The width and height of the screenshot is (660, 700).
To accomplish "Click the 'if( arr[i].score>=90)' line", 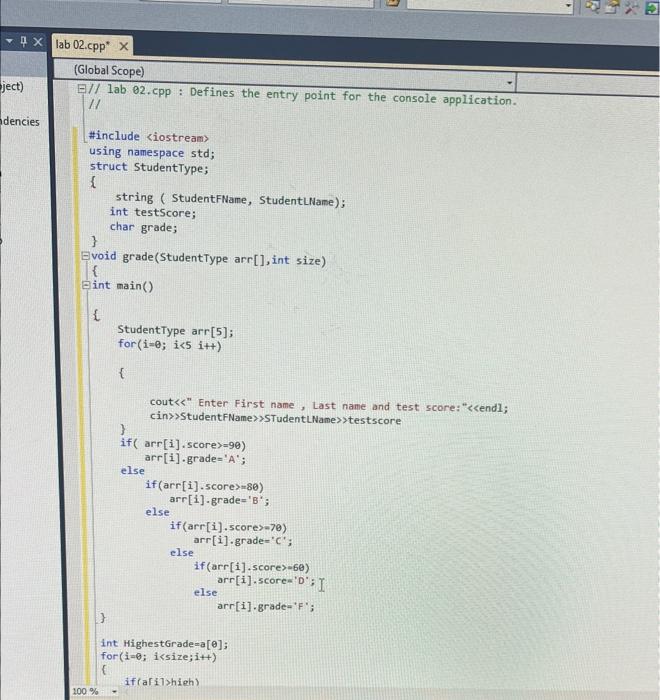I will 183,444.
